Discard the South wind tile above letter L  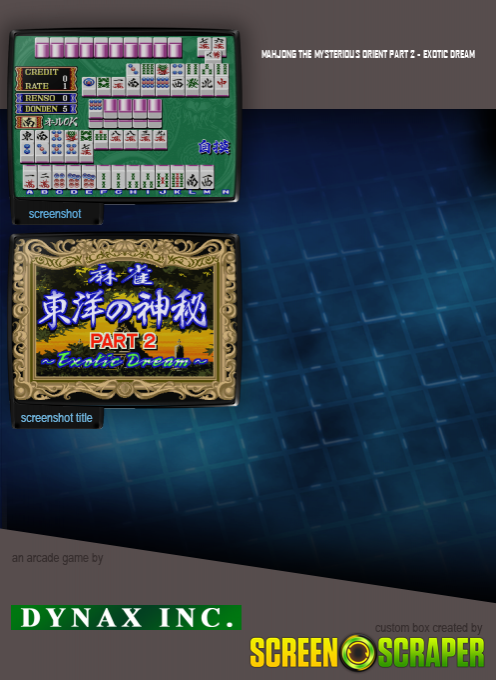pos(192,177)
